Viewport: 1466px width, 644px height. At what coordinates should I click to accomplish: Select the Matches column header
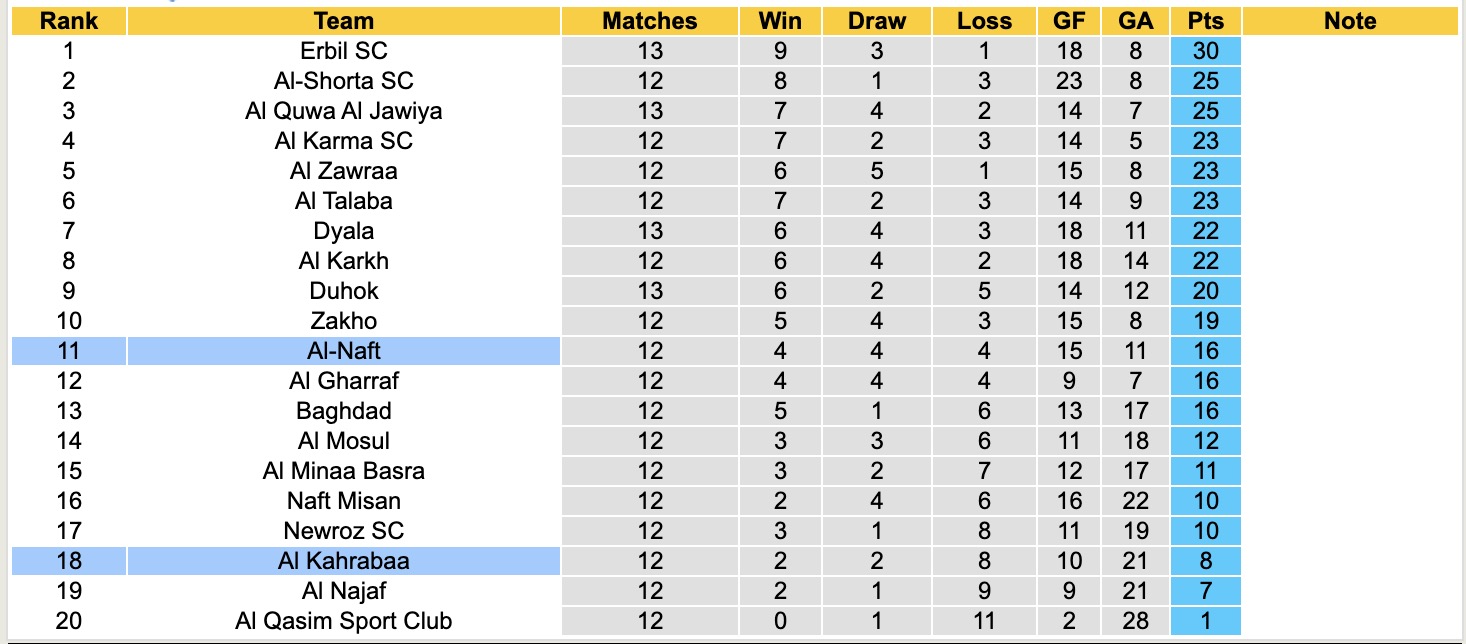[x=649, y=21]
